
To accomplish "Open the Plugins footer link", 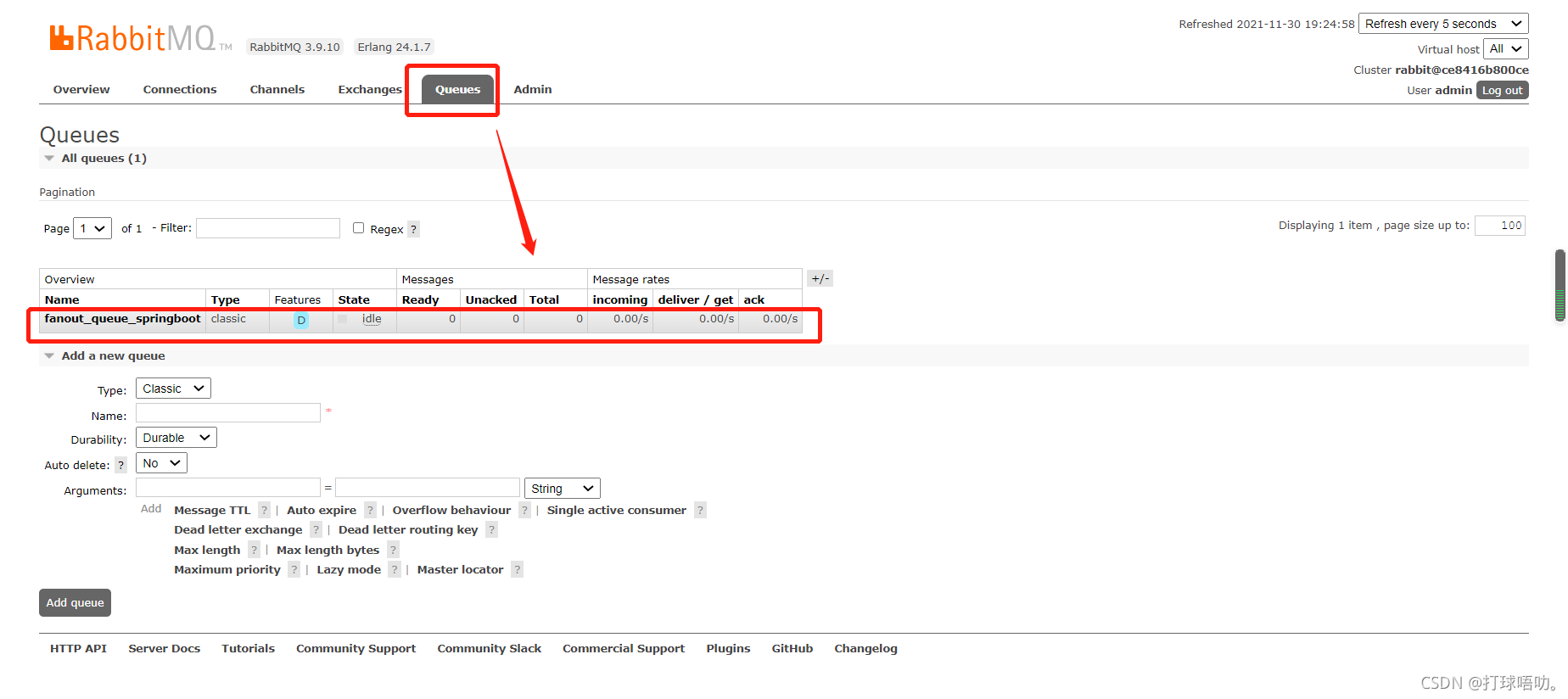I will [x=728, y=648].
